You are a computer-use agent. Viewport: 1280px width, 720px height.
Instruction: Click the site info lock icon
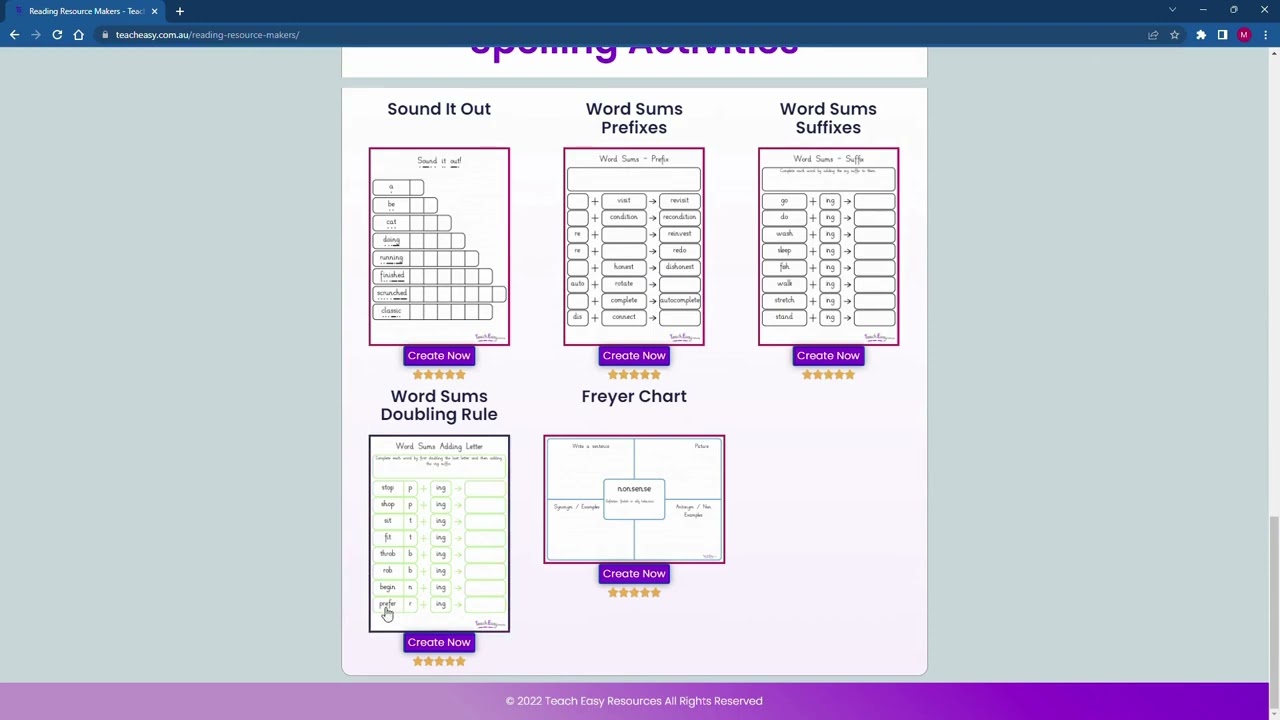tap(104, 35)
